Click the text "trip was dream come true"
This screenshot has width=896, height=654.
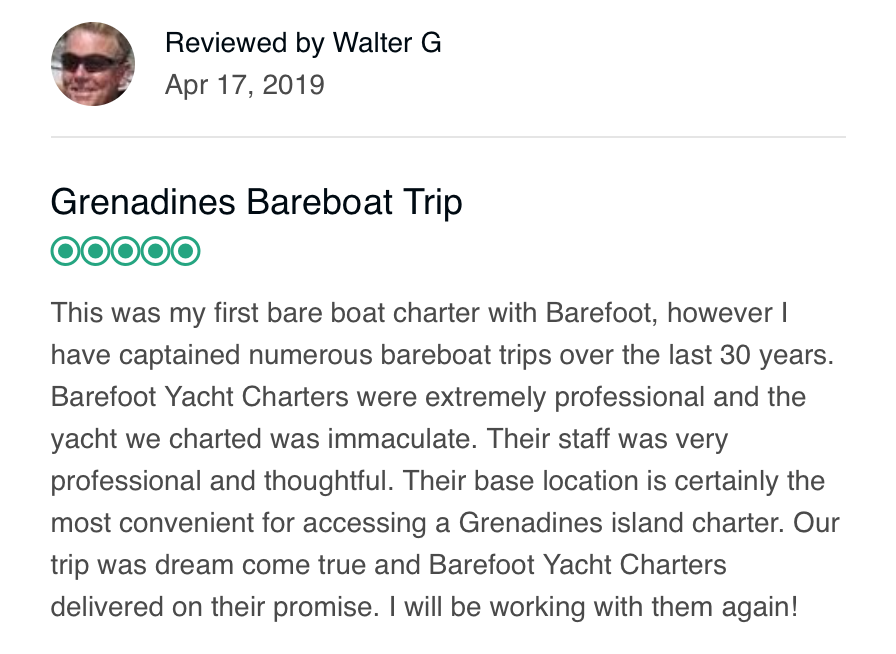pyautogui.click(x=208, y=565)
